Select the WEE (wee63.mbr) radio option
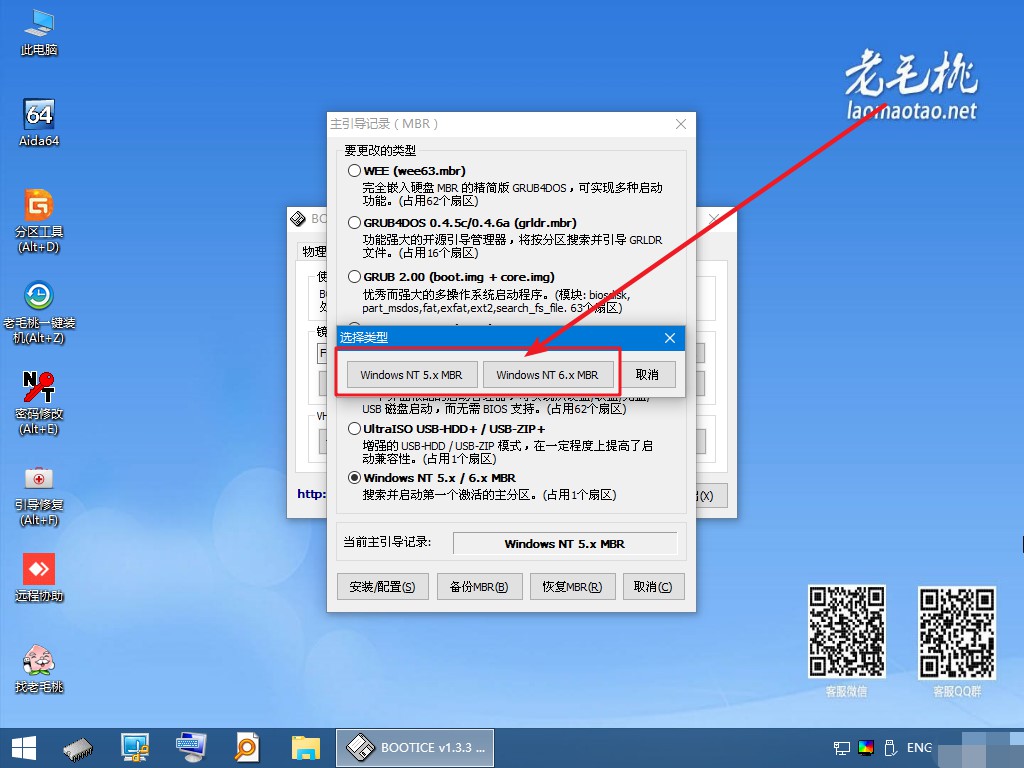Viewport: 1024px width, 768px height. point(354,170)
